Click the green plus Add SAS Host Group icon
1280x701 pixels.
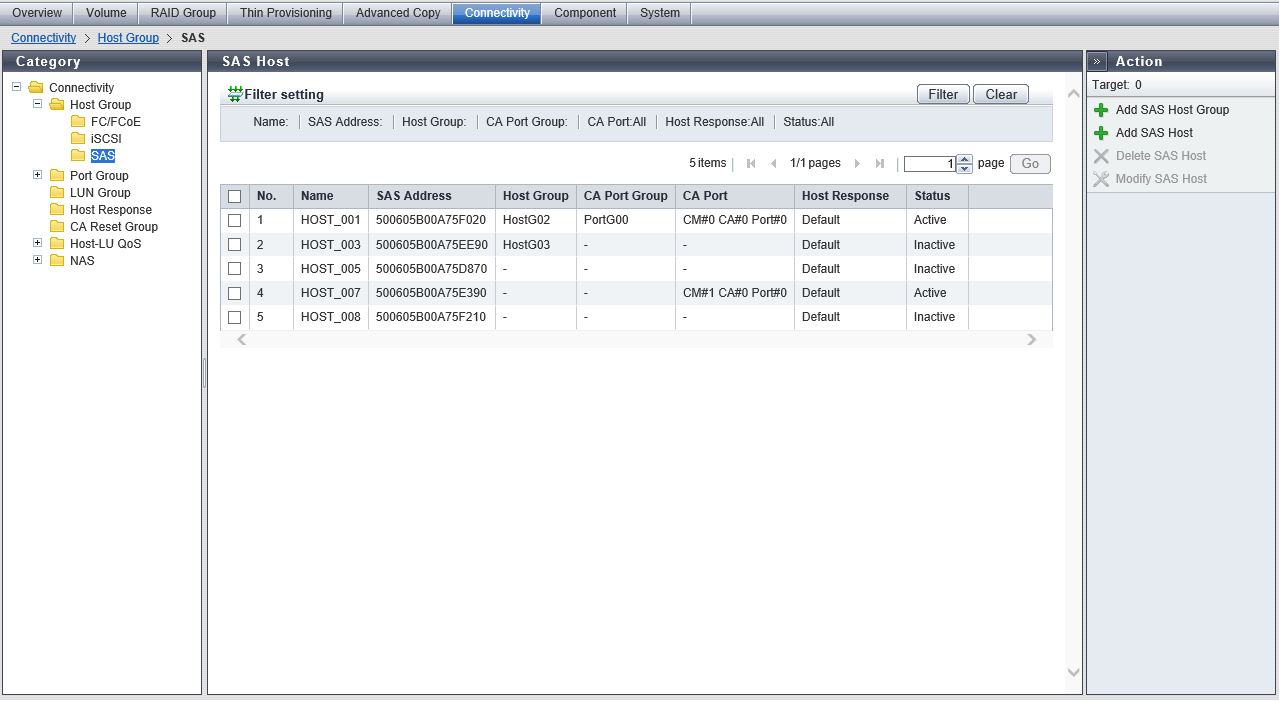click(x=1101, y=110)
